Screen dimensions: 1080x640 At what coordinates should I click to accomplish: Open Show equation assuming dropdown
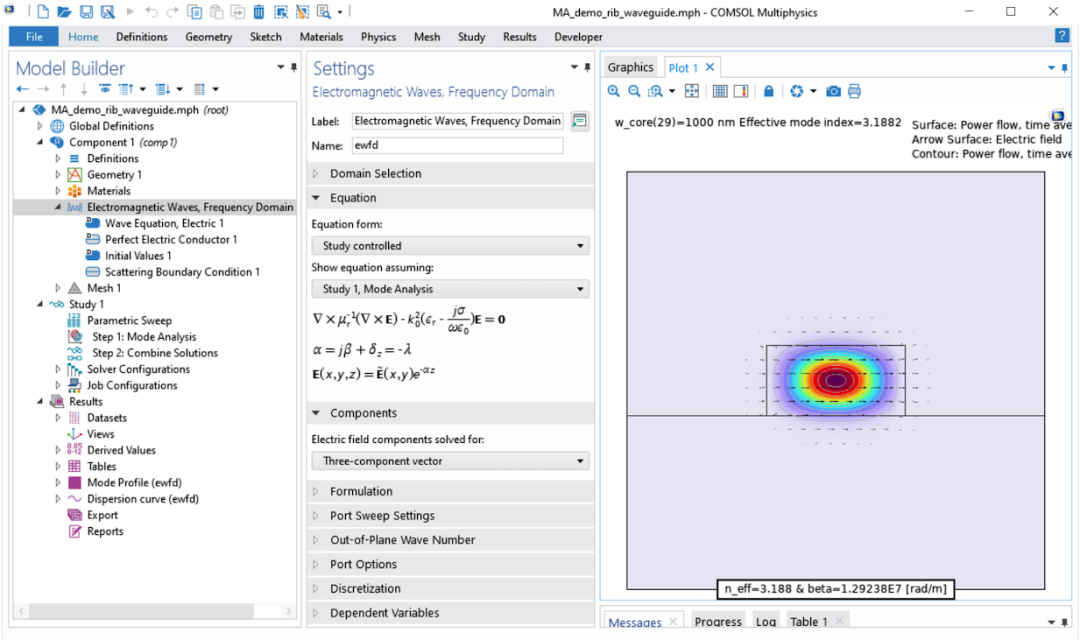(x=450, y=289)
